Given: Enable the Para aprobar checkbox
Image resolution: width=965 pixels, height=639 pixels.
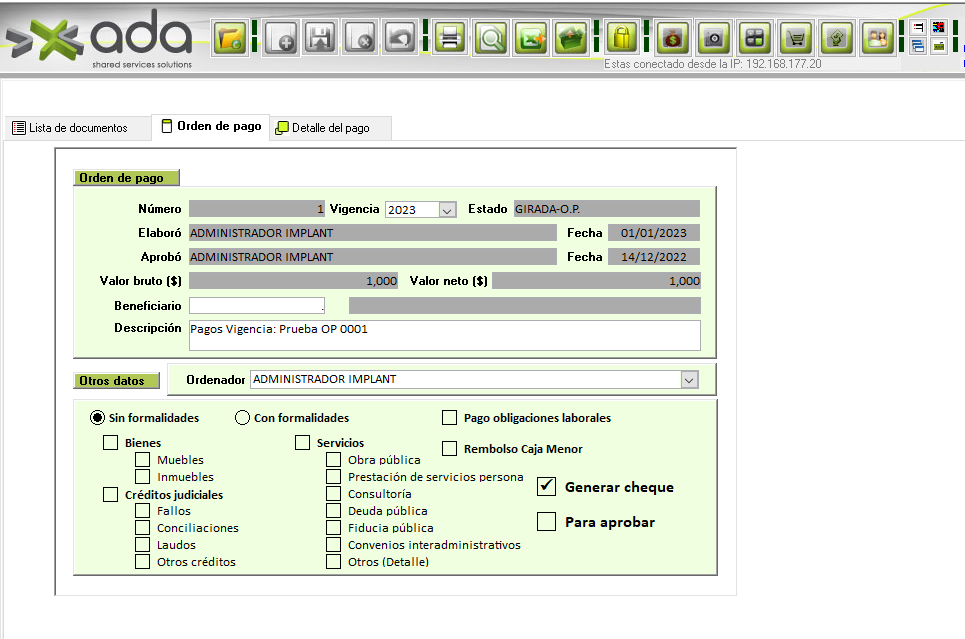Looking at the screenshot, I should coord(546,522).
